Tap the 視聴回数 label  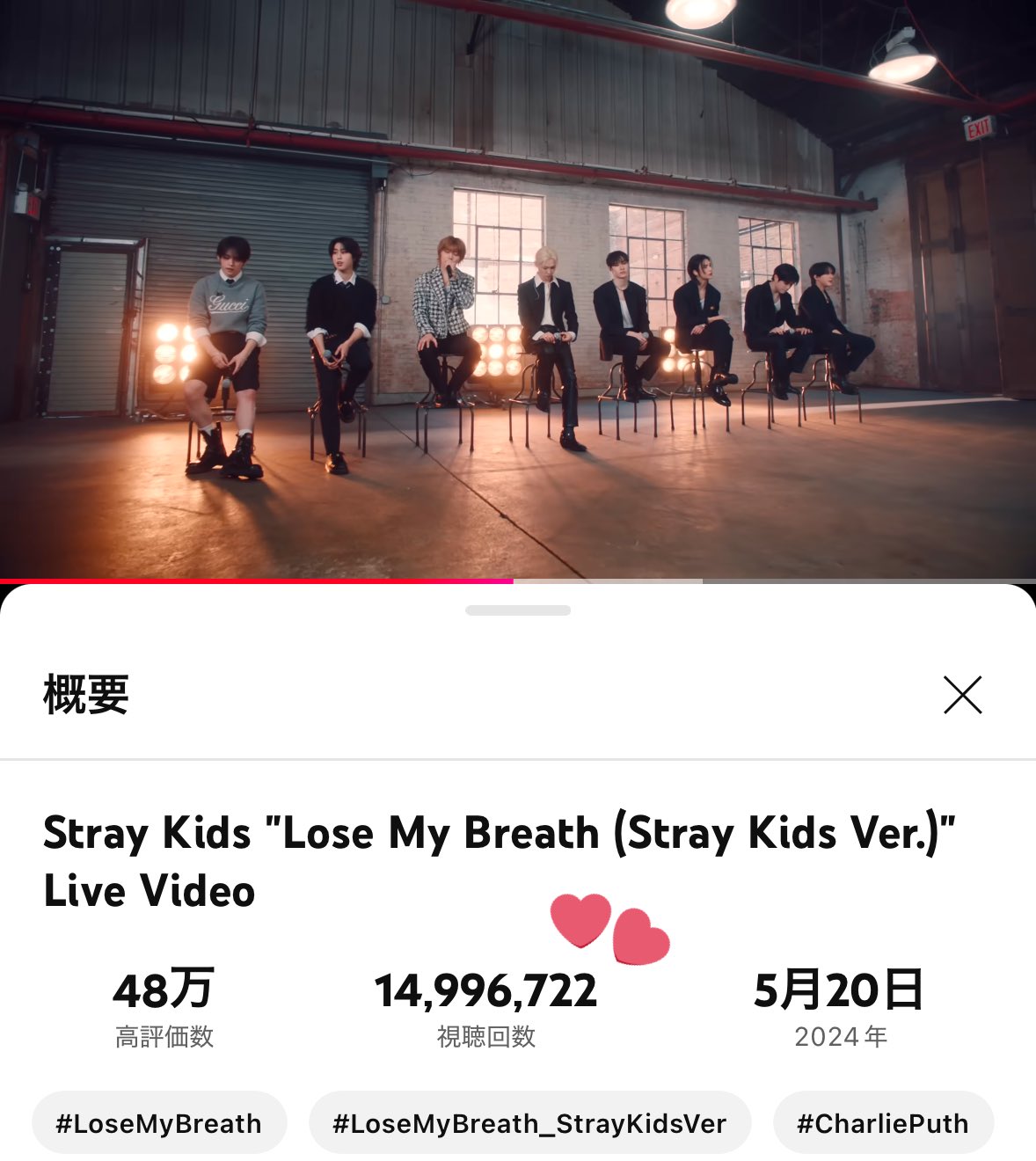(x=486, y=1037)
